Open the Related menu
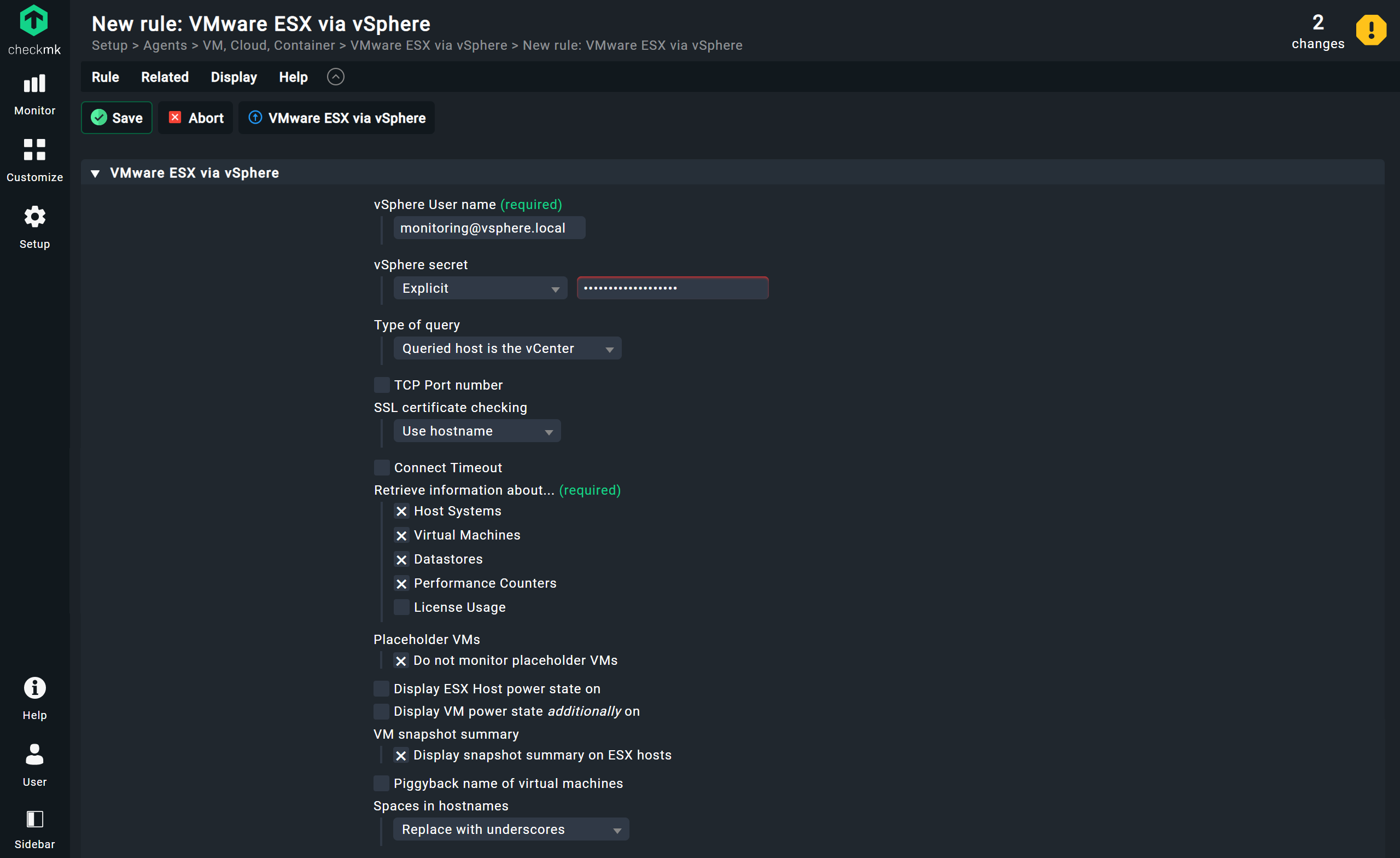This screenshot has width=1400, height=858. (x=165, y=77)
